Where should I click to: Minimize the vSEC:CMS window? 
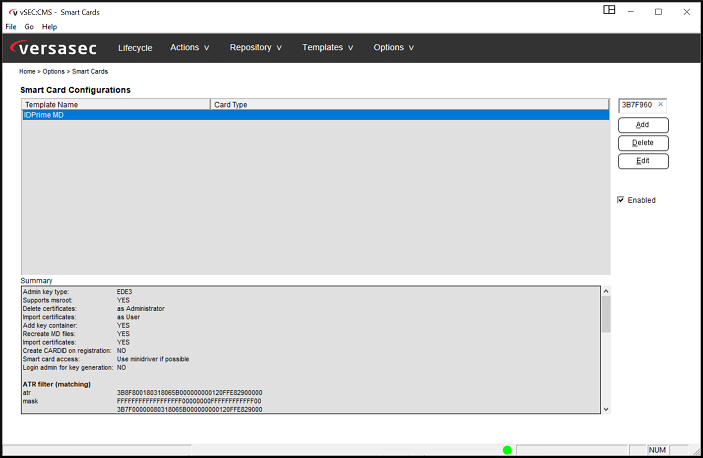(631, 12)
